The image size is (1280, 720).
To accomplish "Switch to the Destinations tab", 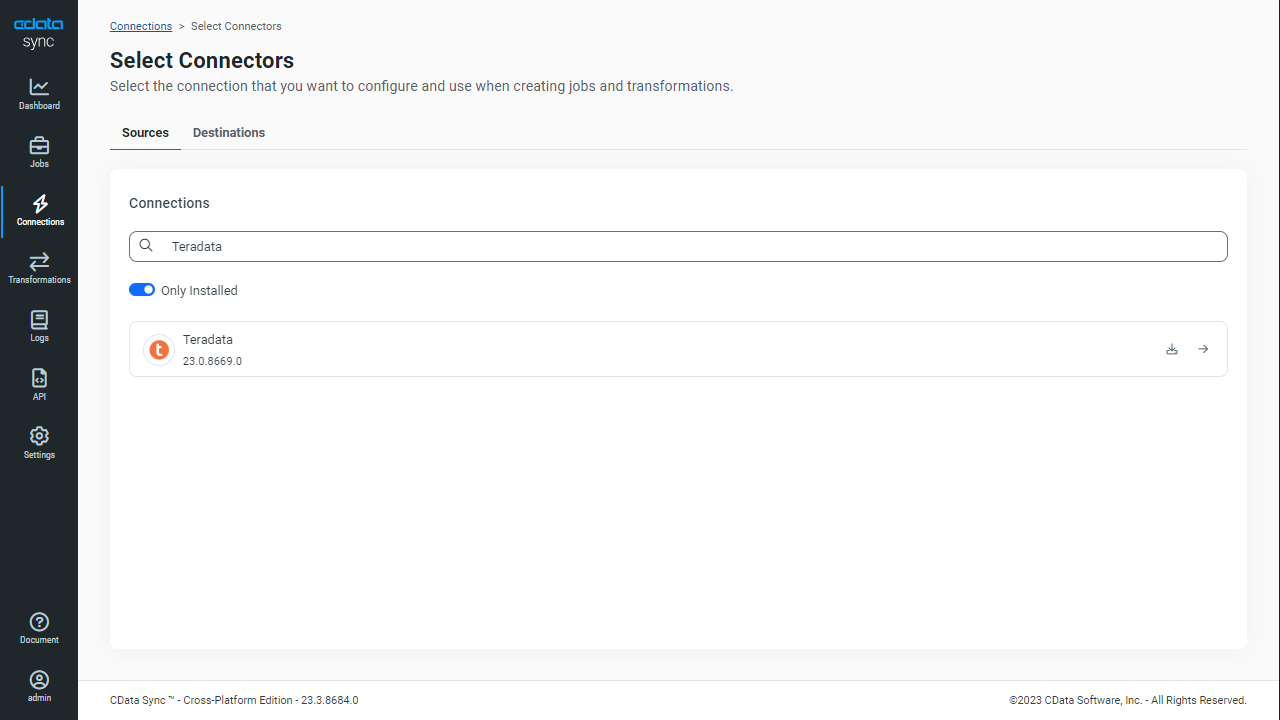I will pos(229,133).
